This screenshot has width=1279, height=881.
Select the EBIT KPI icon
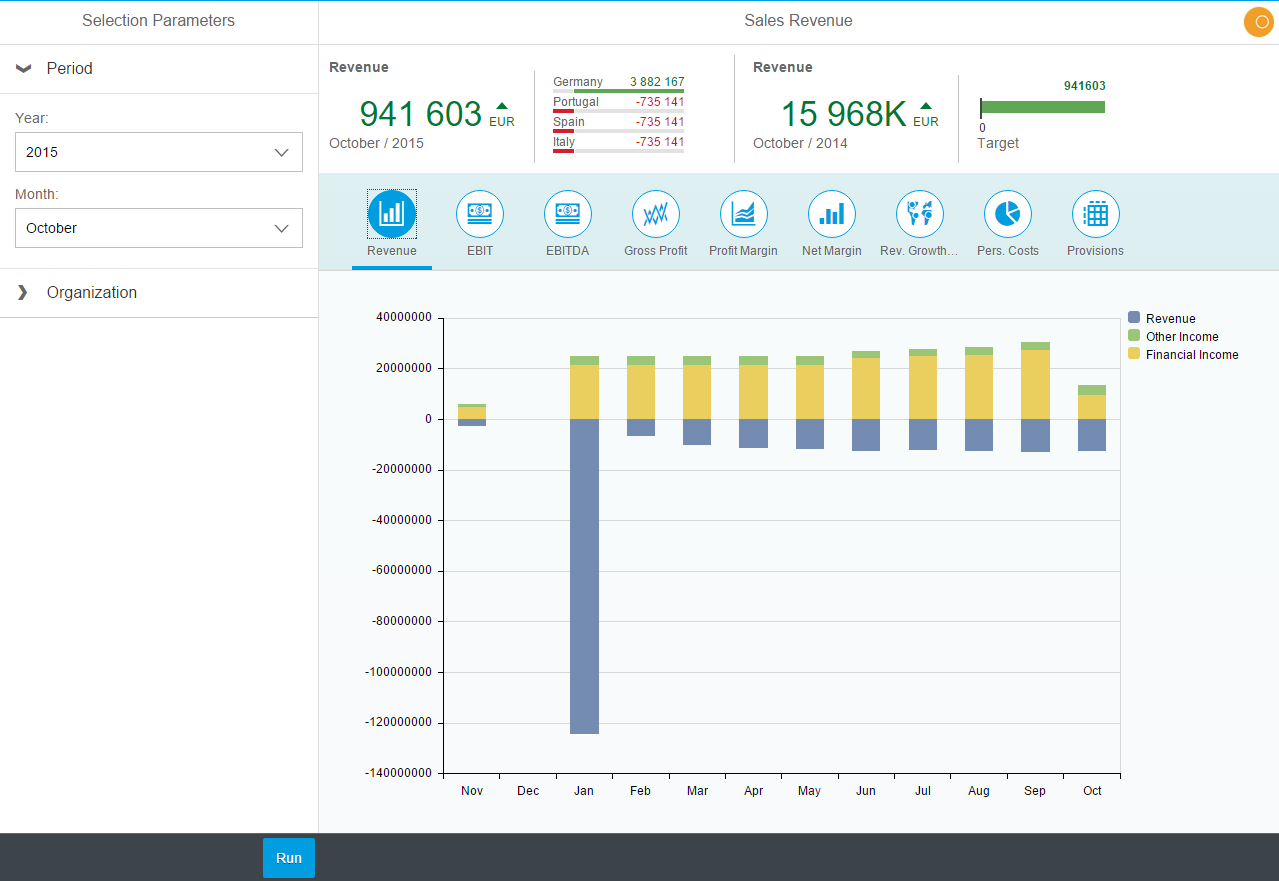point(479,213)
